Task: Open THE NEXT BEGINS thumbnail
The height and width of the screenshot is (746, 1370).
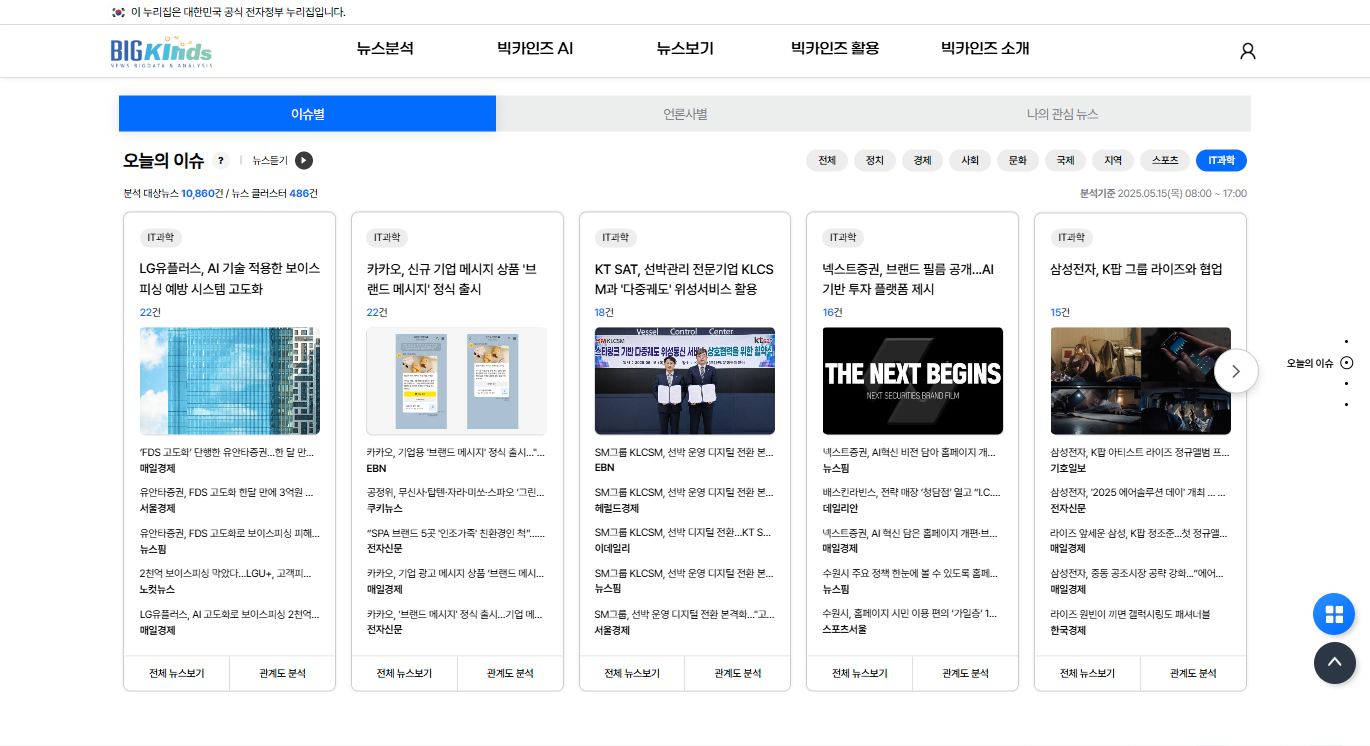Action: (913, 381)
